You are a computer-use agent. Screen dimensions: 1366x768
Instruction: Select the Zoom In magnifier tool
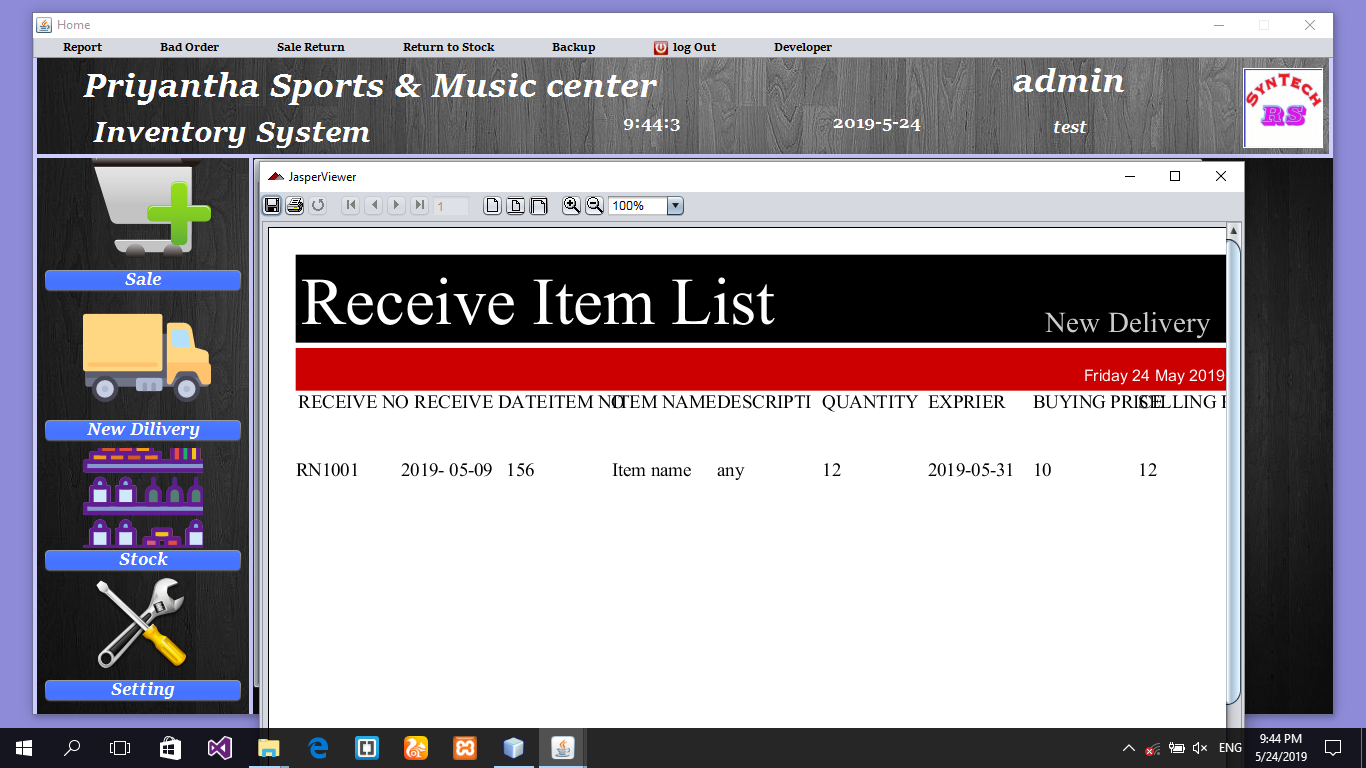pos(571,205)
